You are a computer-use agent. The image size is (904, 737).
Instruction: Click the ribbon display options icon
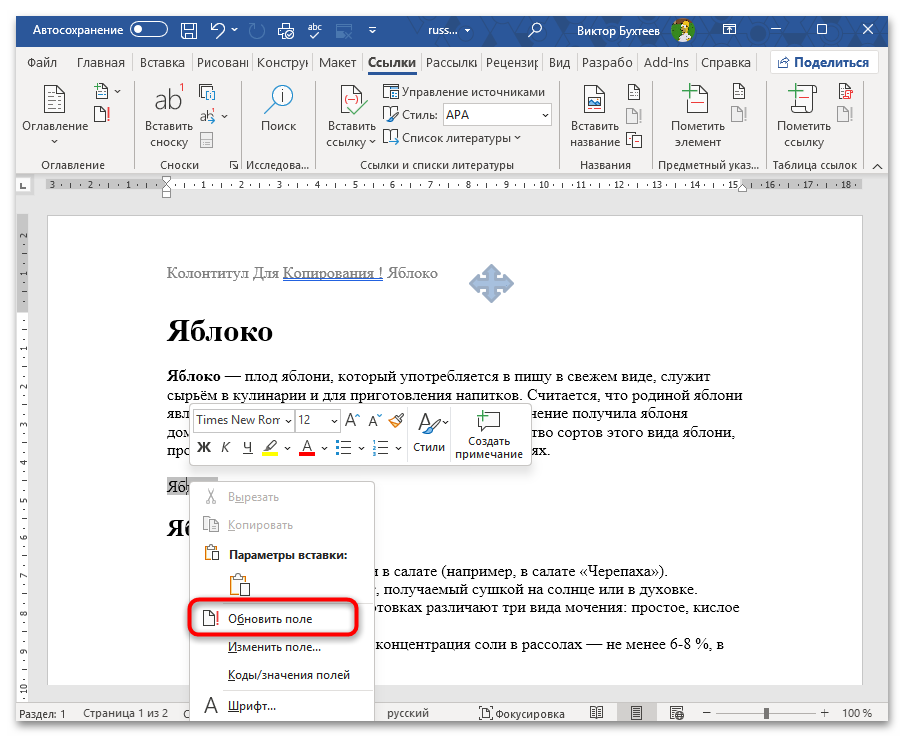729,29
